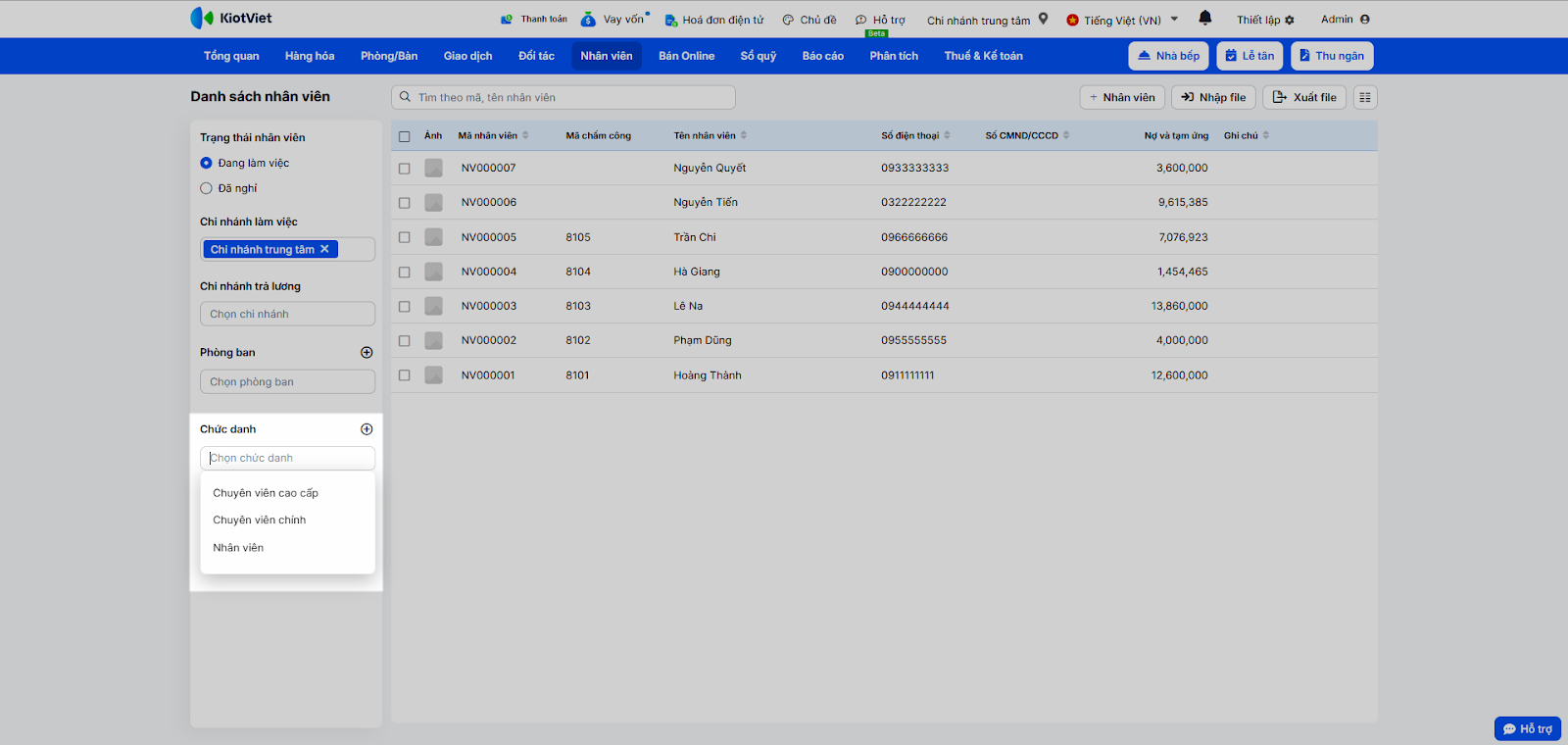
Task: Toggle the select-all employees checkbox
Action: click(x=404, y=136)
